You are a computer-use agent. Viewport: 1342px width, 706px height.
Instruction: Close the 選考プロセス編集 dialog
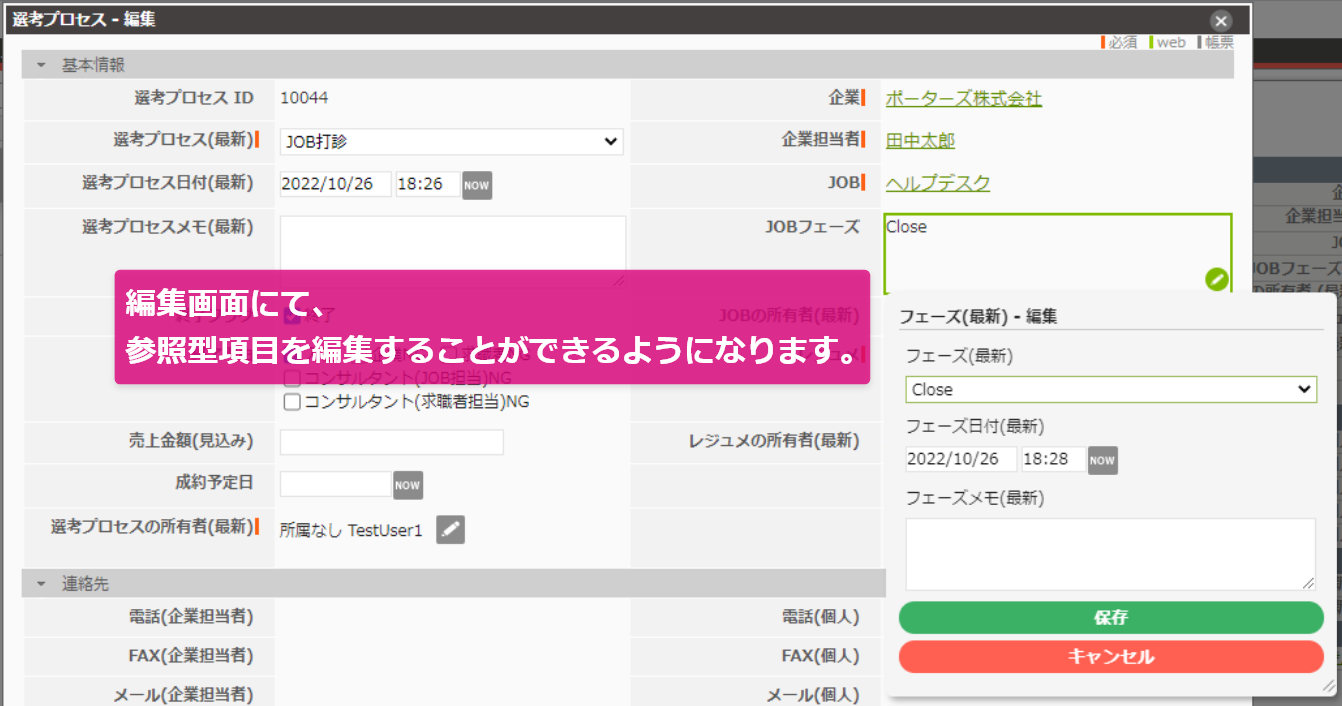[1220, 21]
